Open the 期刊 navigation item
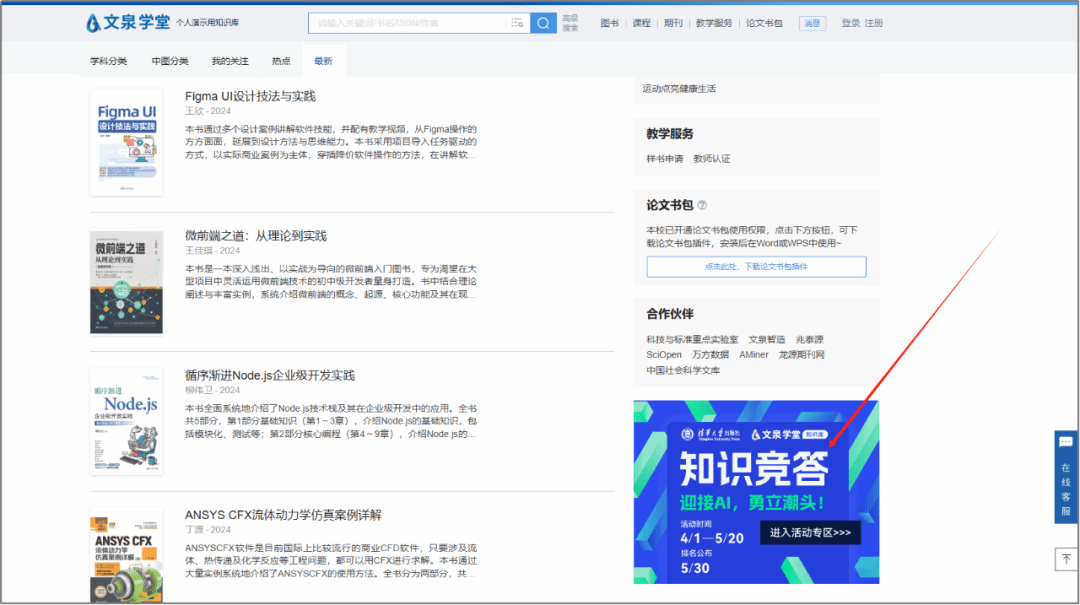Screen dimensions: 1080x605 pos(673,23)
